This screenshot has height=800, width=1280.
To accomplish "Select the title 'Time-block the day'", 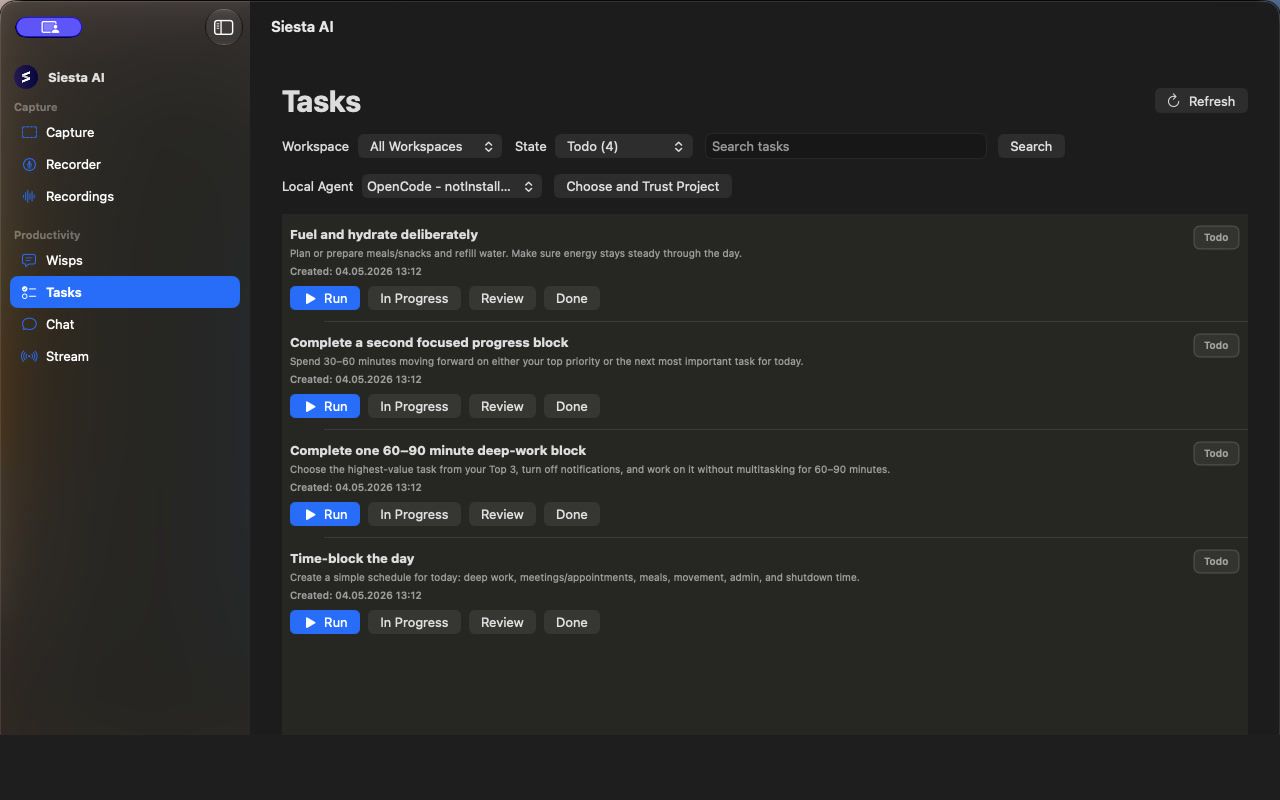I will [x=352, y=558].
